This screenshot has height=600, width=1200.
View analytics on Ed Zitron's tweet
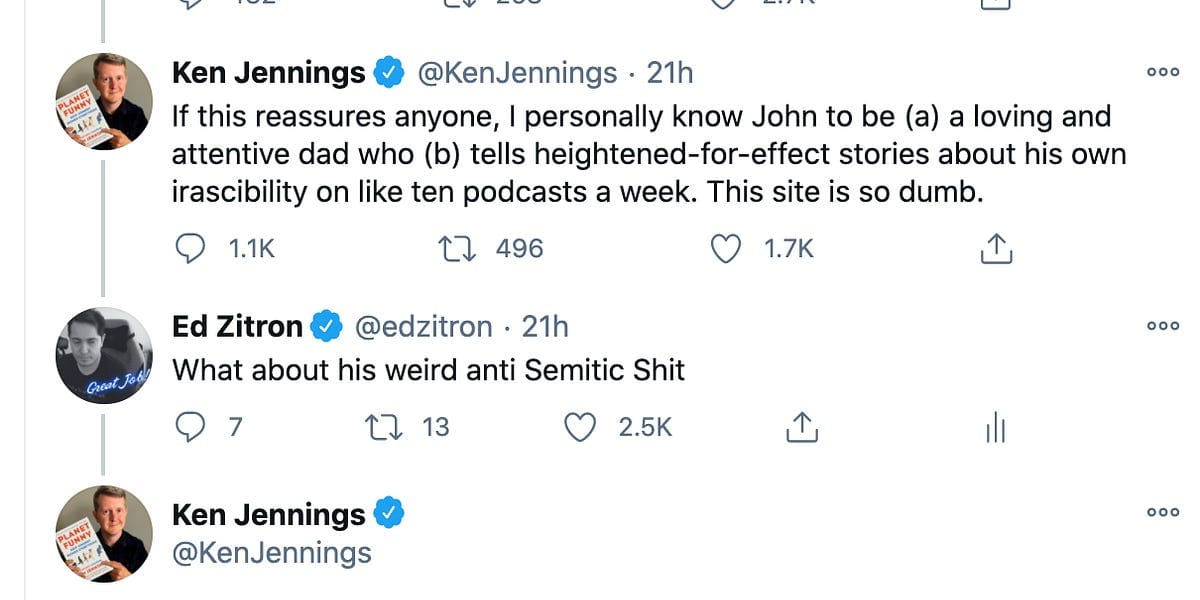(994, 426)
